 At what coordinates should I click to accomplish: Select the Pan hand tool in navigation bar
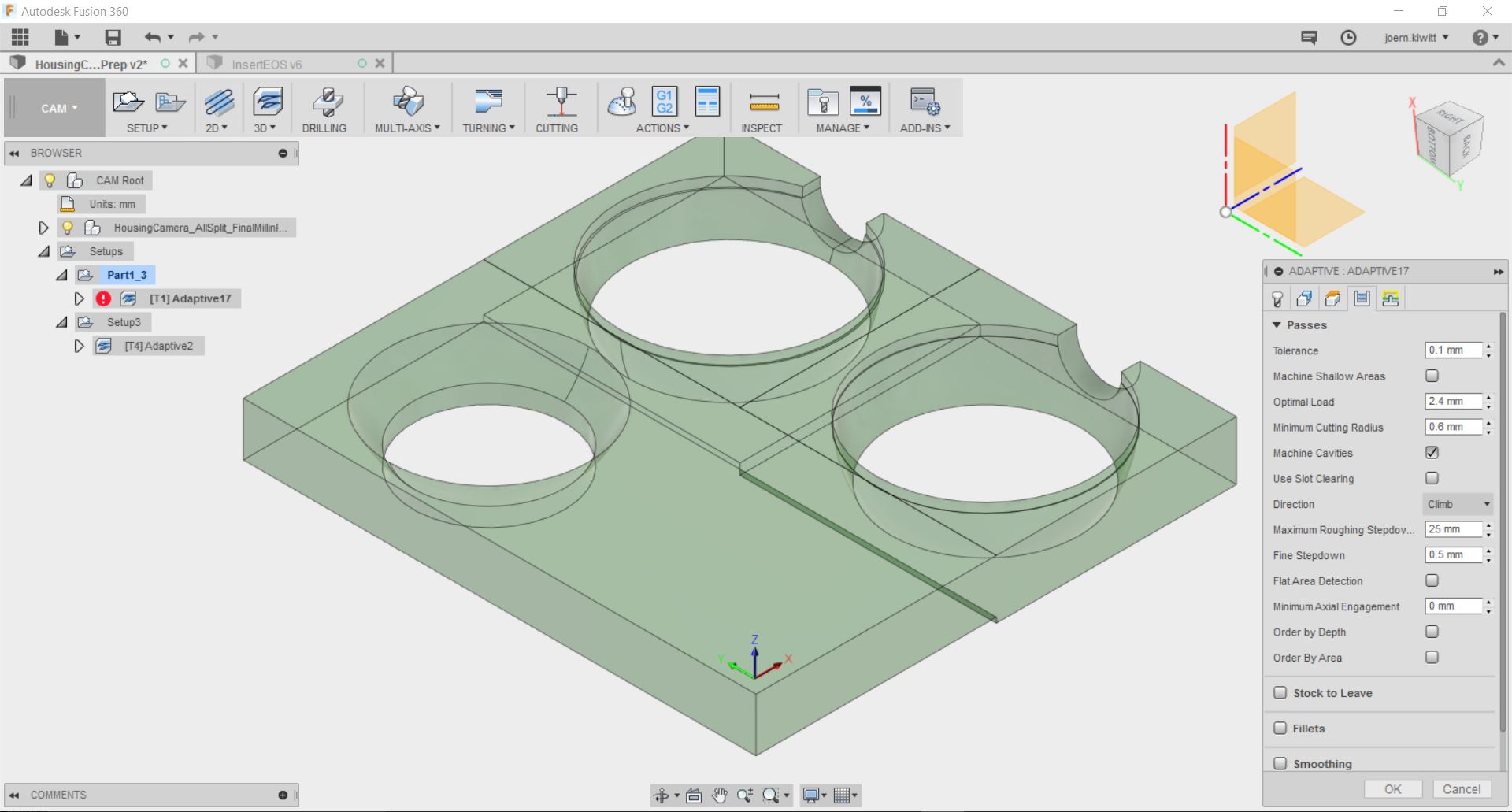[x=719, y=795]
